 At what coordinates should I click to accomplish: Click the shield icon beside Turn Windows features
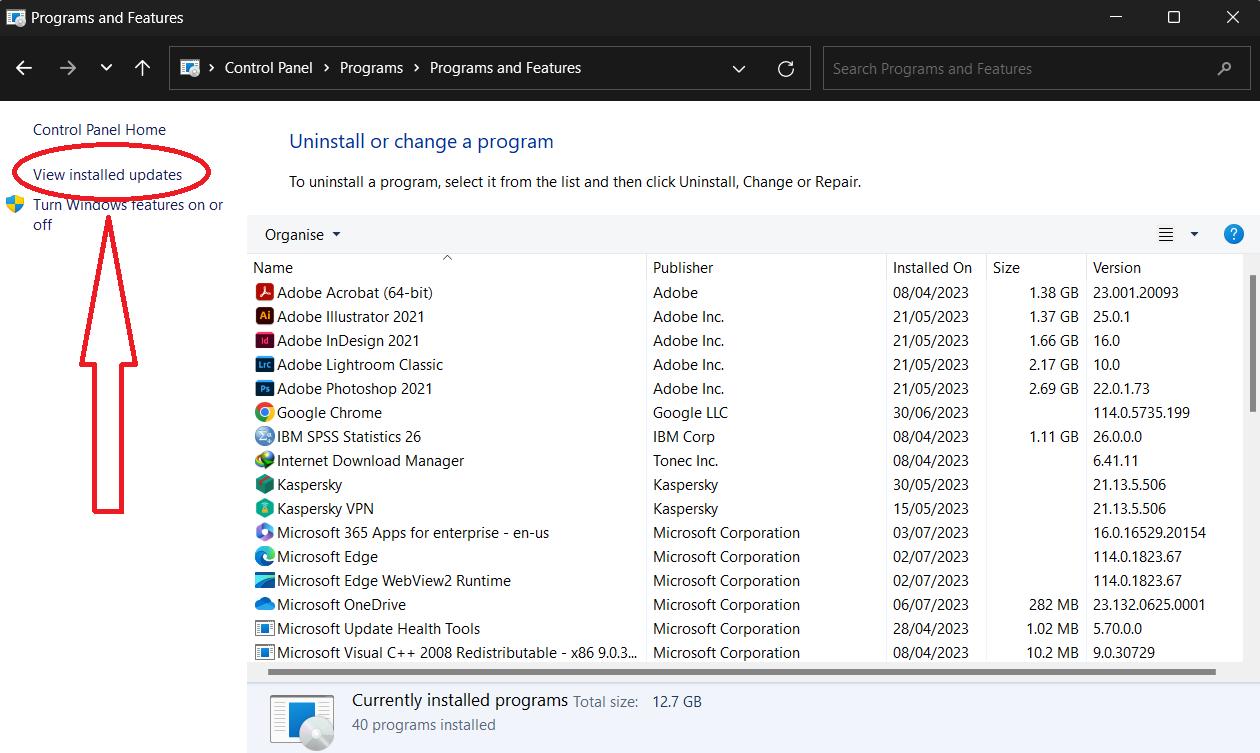pos(15,204)
